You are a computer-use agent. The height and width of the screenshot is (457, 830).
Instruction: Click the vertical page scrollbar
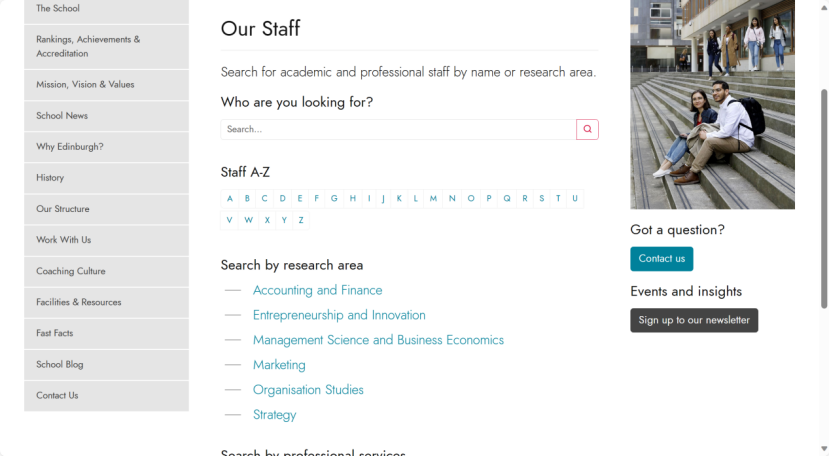(x=824, y=199)
